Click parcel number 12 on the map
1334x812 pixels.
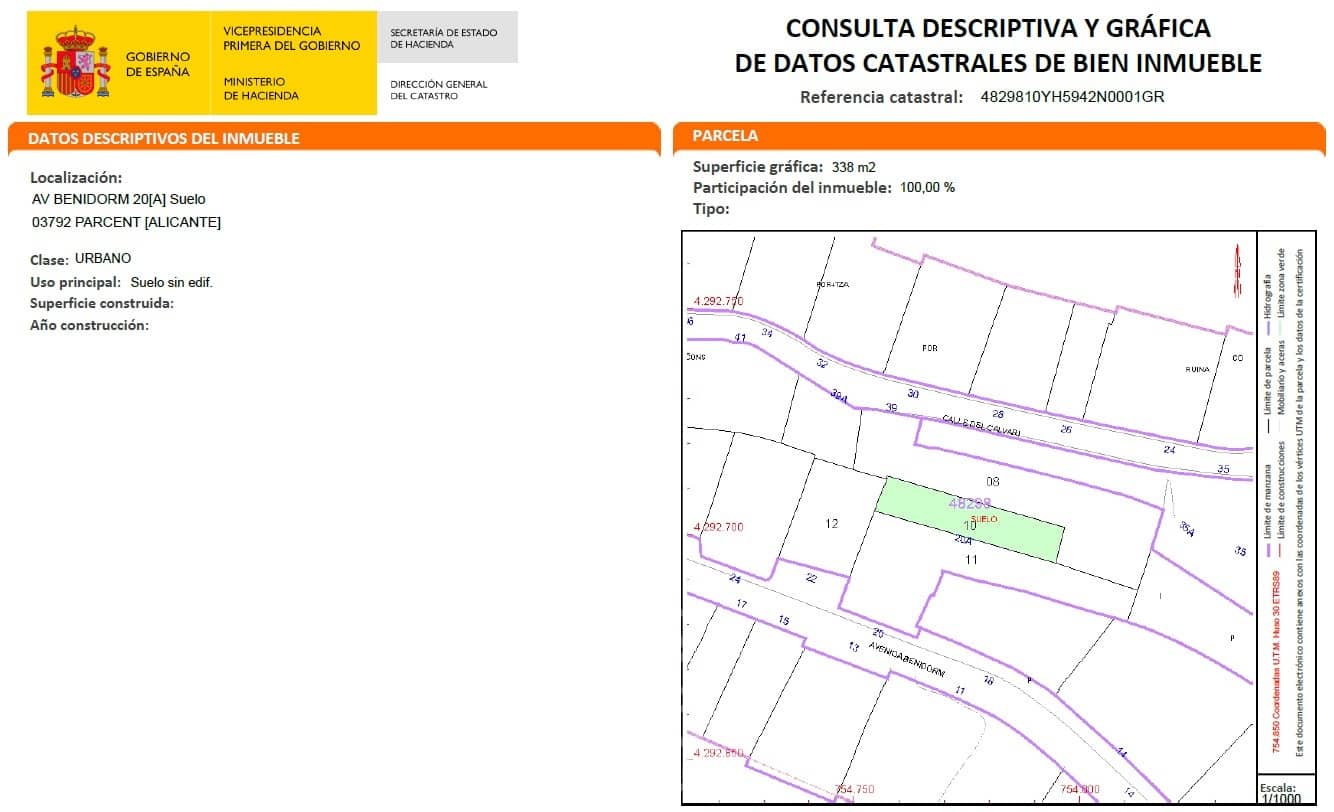[831, 523]
